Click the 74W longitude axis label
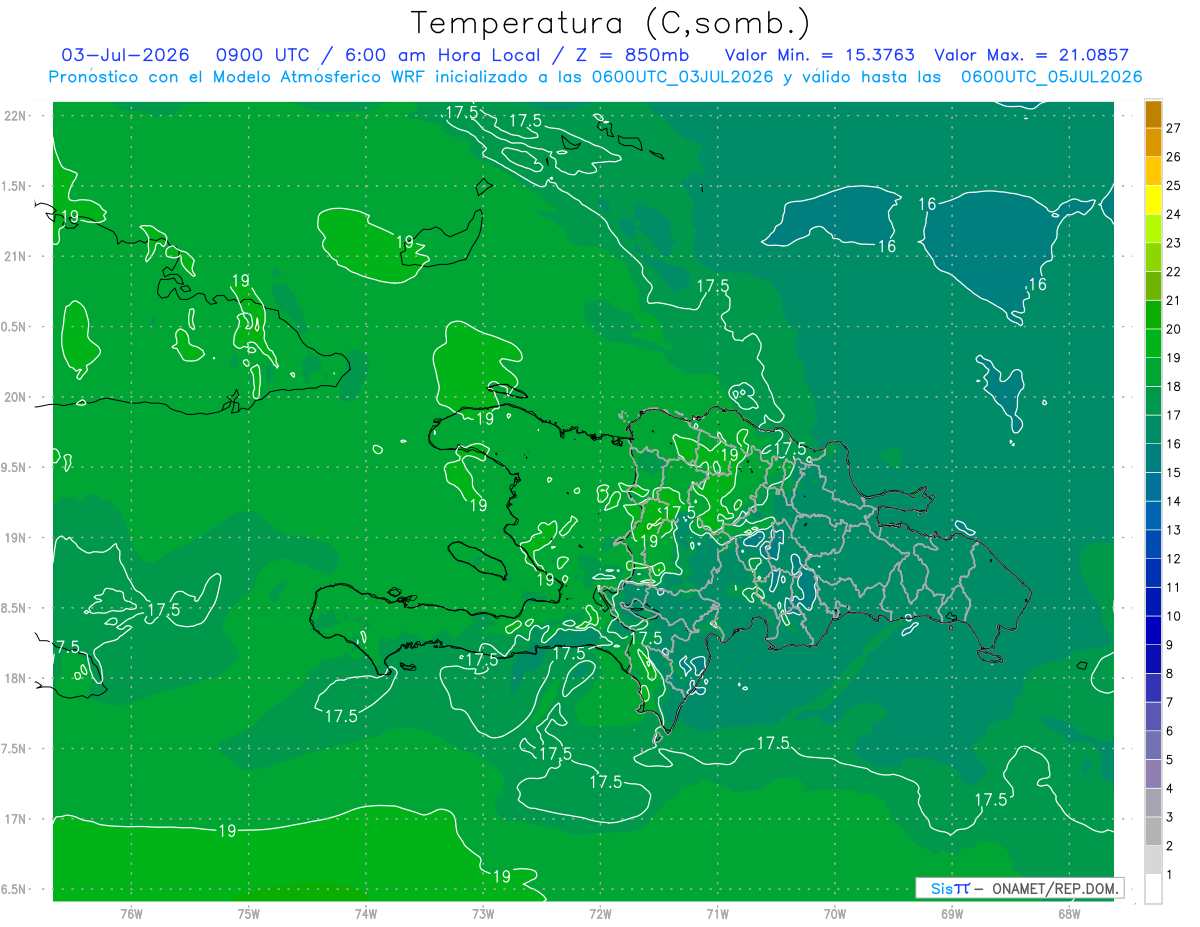Viewport: 1200px width, 927px height. (x=366, y=913)
